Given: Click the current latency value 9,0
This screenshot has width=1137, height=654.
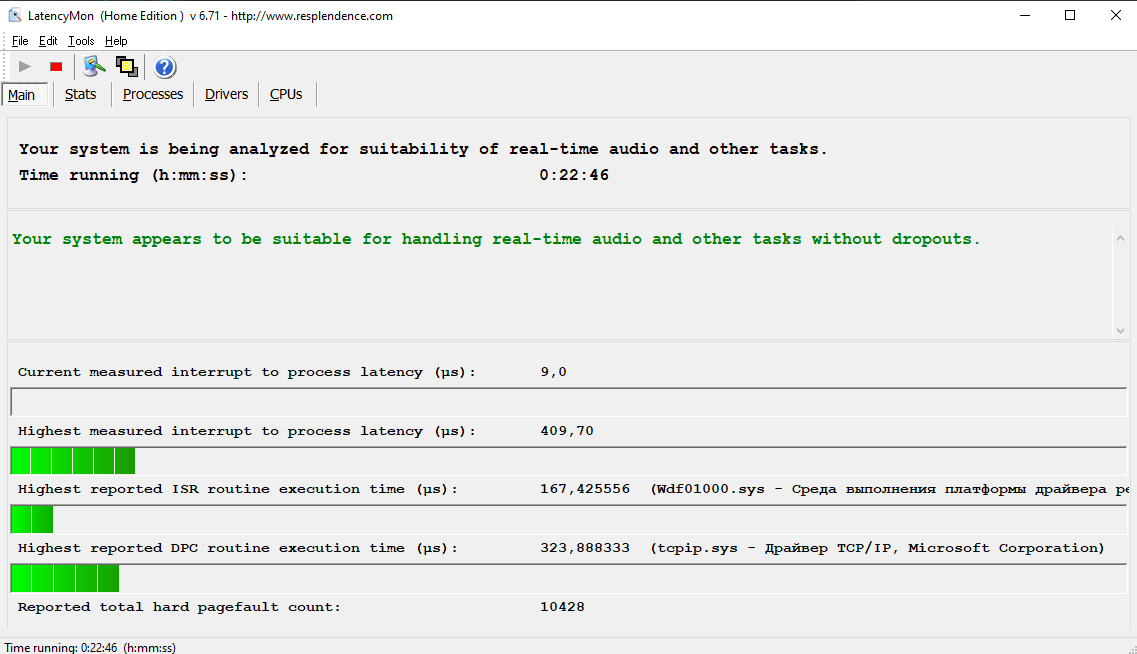Looking at the screenshot, I should pos(554,372).
